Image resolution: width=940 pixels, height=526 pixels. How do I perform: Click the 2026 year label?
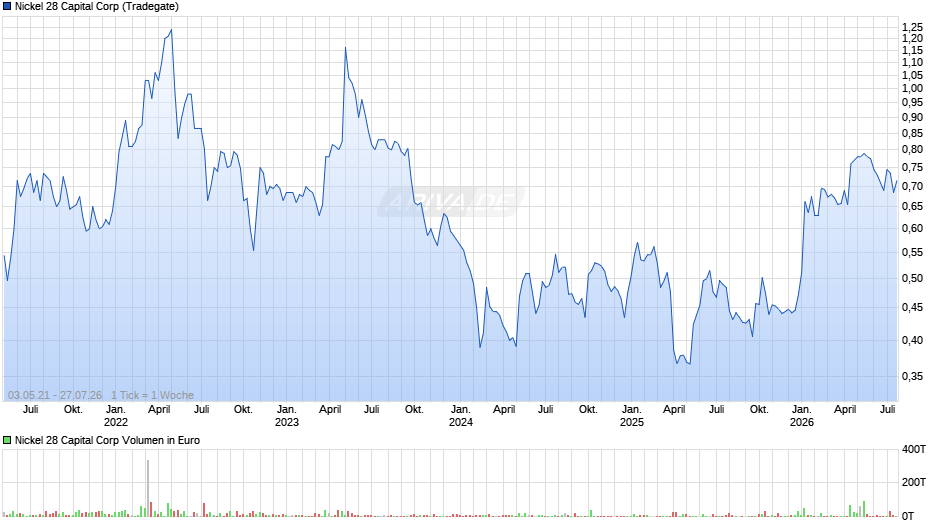(802, 422)
